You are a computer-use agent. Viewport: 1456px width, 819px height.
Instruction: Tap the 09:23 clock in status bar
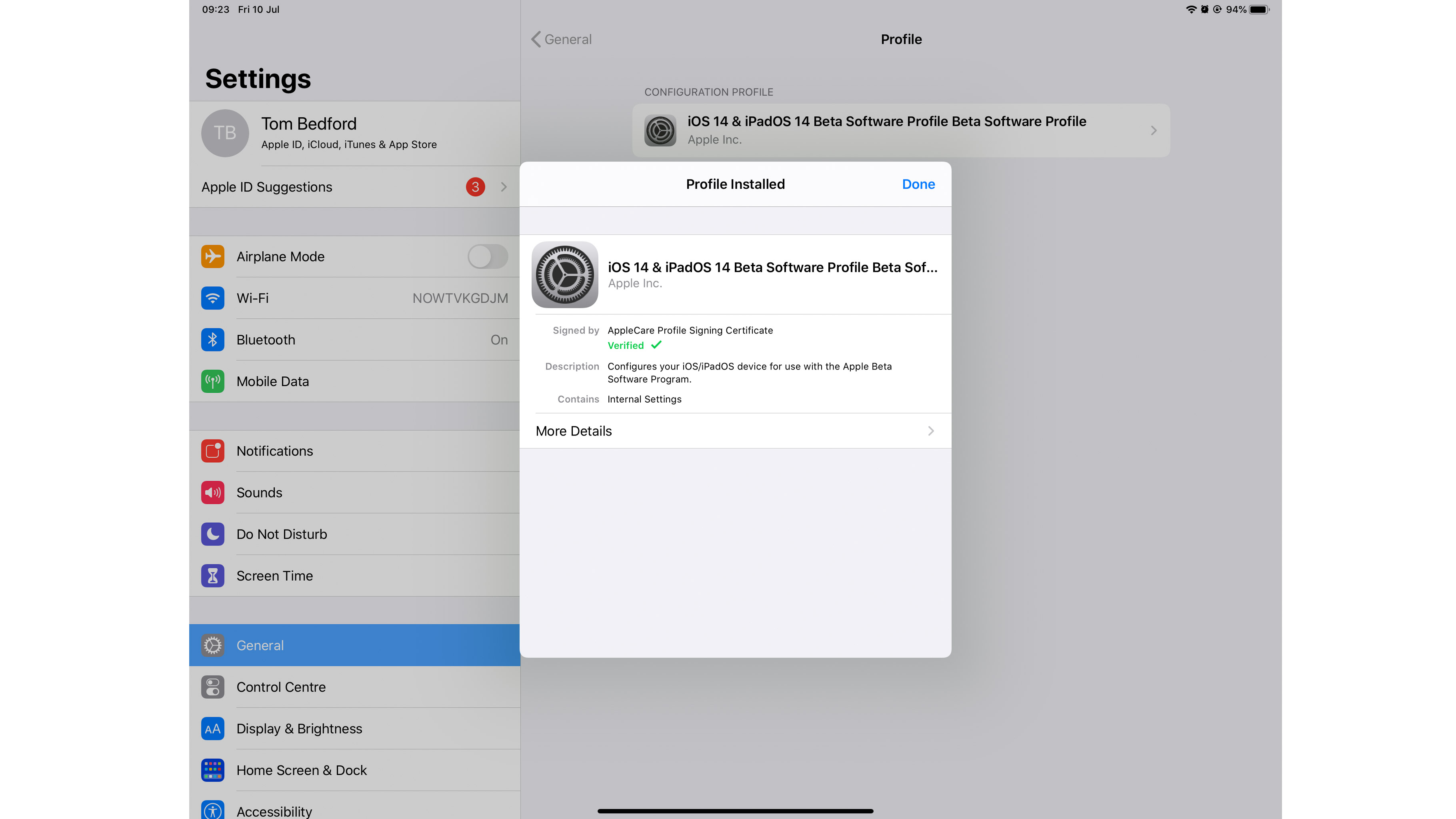coord(216,10)
